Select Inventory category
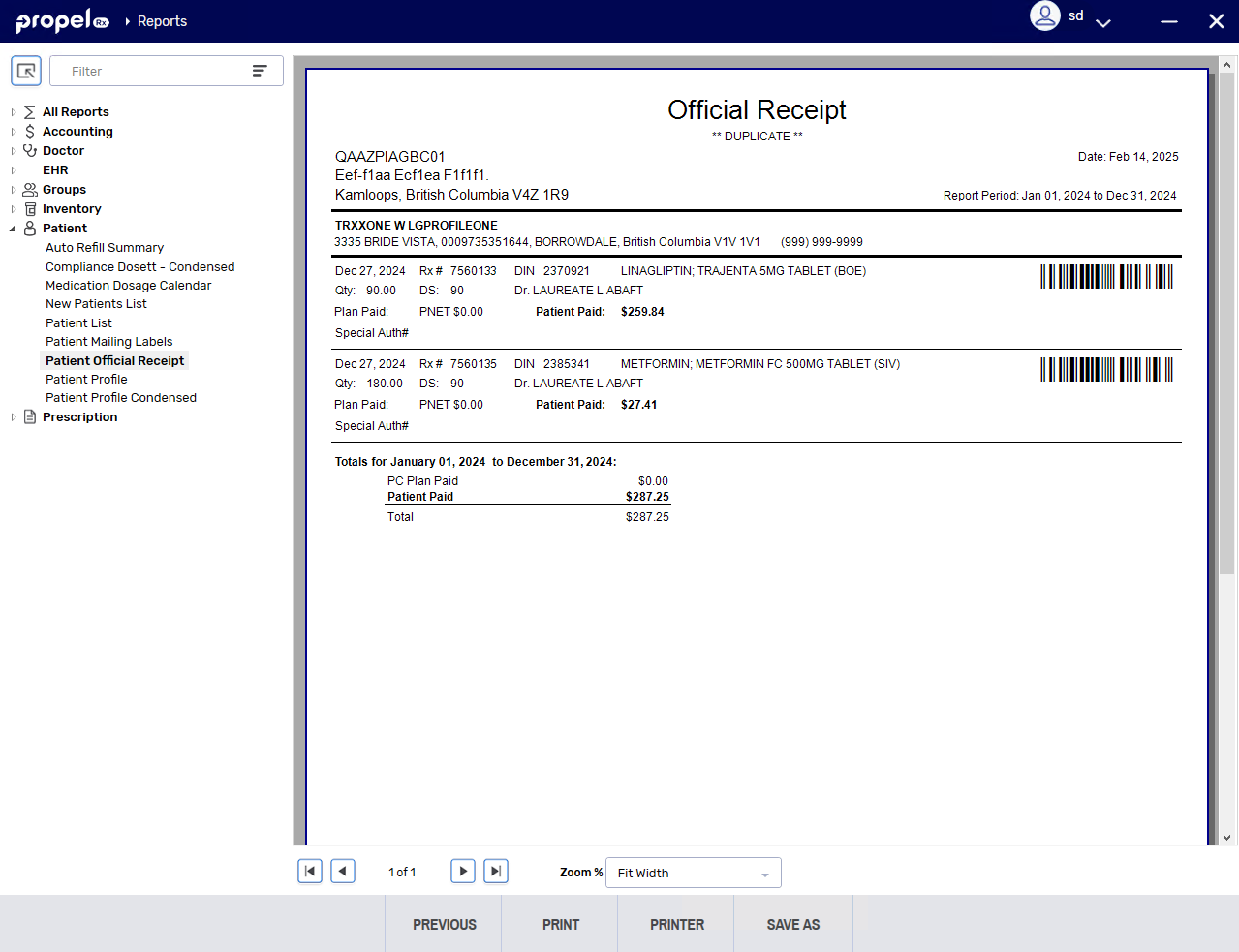The height and width of the screenshot is (952, 1239). [72, 209]
